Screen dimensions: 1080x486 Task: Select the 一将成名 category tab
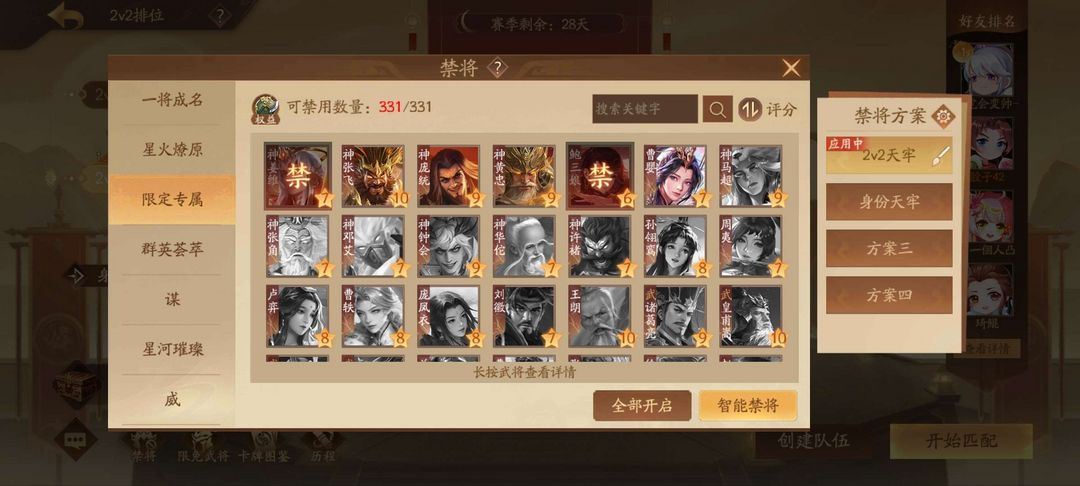172,100
